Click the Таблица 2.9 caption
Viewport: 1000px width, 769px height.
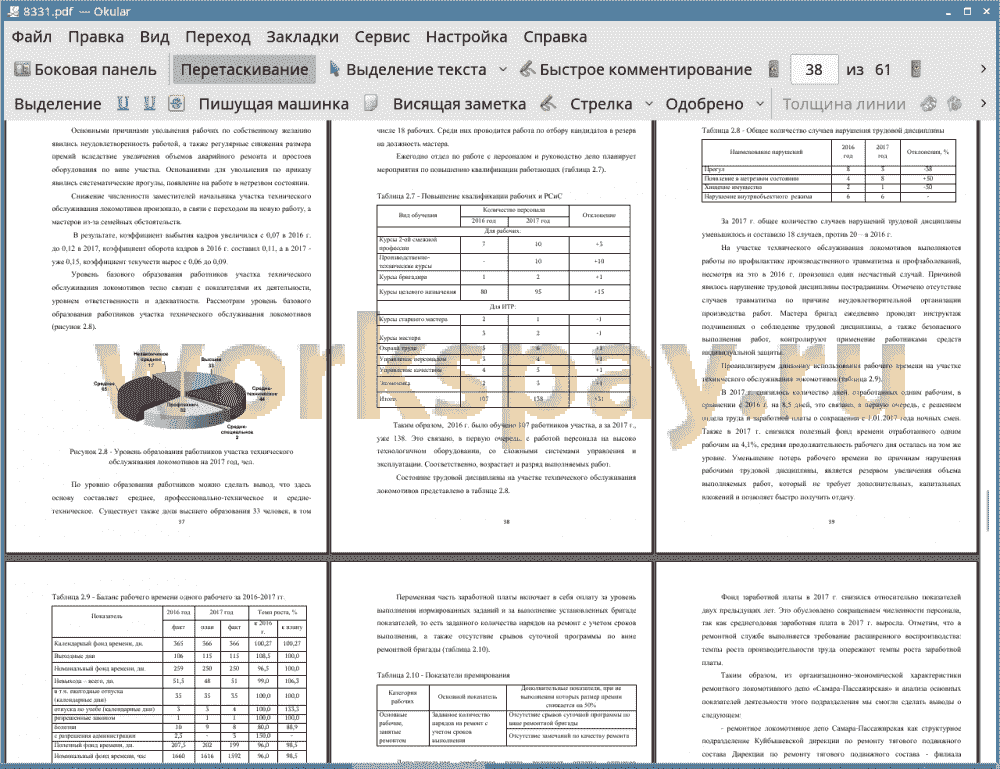click(168, 597)
